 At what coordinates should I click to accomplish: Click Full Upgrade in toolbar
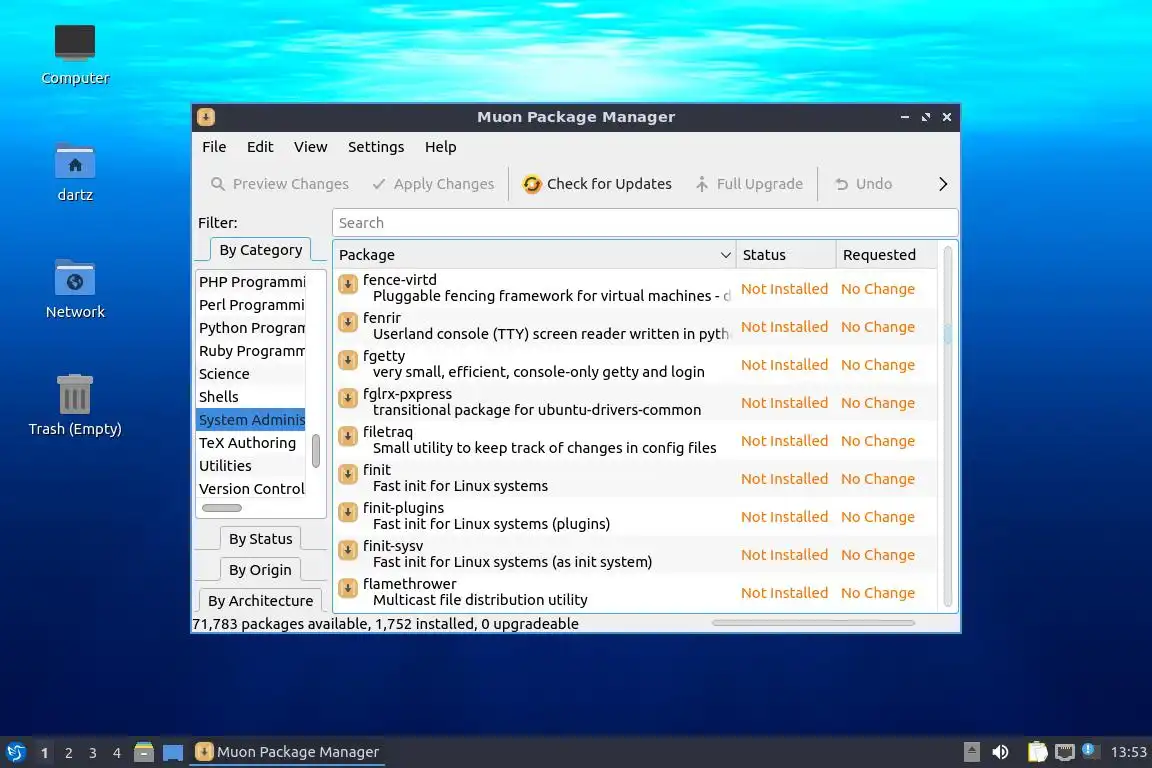[x=749, y=184]
